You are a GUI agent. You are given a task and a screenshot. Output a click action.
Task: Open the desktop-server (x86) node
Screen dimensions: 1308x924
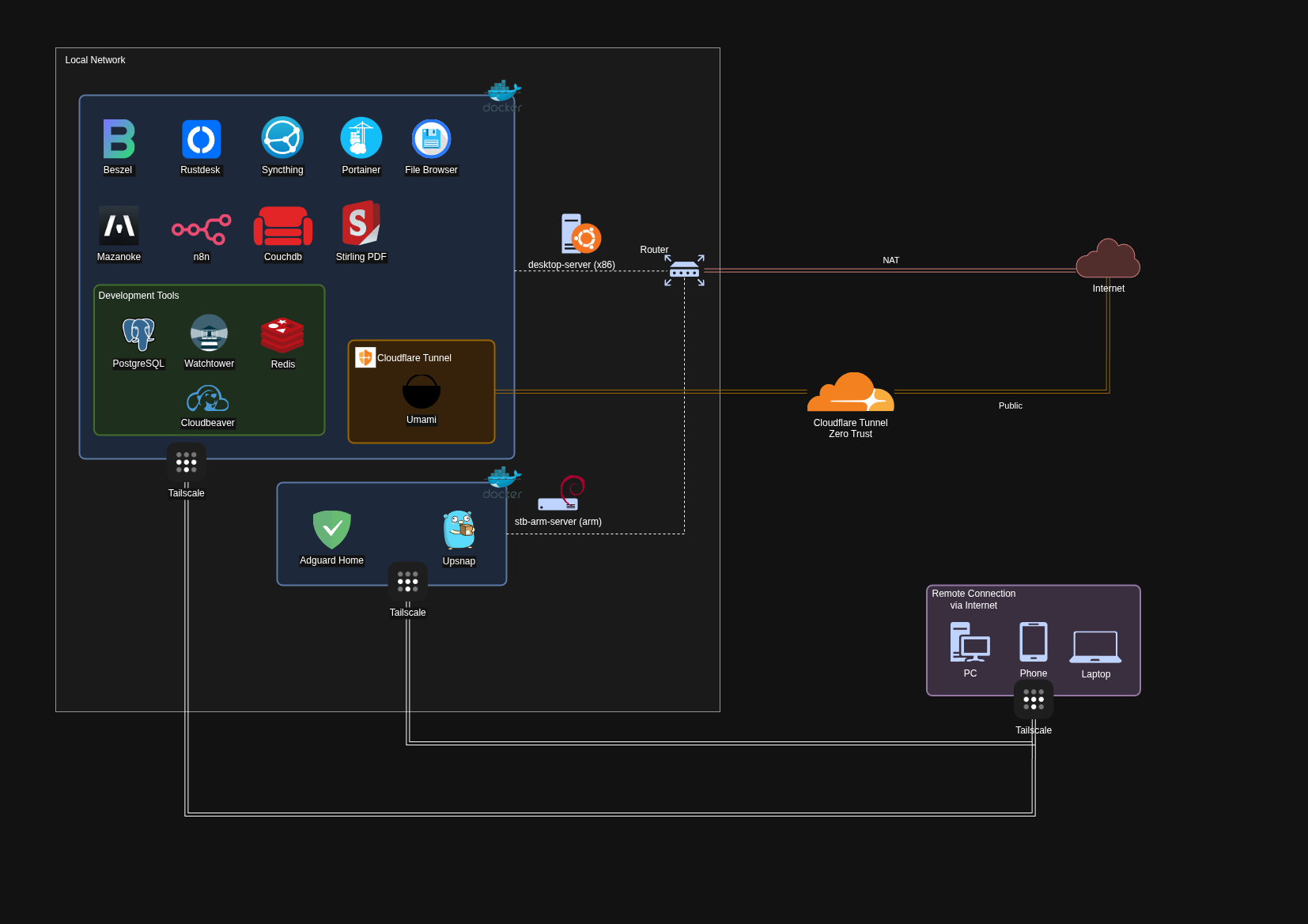click(x=579, y=234)
